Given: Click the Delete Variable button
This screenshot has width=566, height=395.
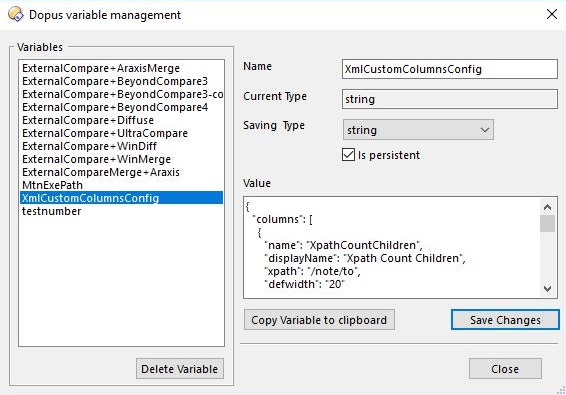Looking at the screenshot, I should (x=180, y=369).
